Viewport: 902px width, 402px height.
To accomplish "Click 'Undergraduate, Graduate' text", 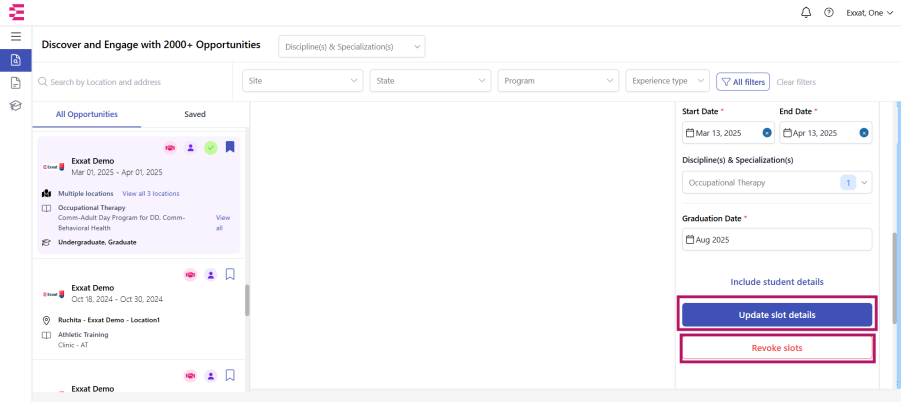I will 97,242.
